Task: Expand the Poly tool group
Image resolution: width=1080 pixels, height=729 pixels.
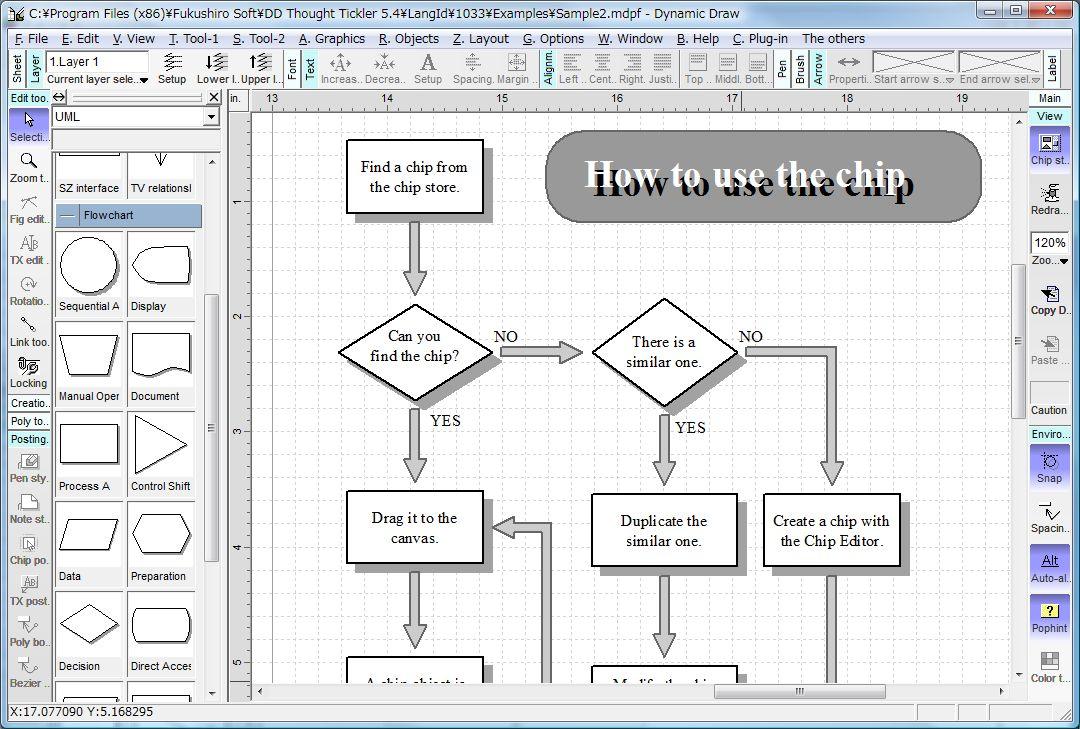Action: pos(29,421)
